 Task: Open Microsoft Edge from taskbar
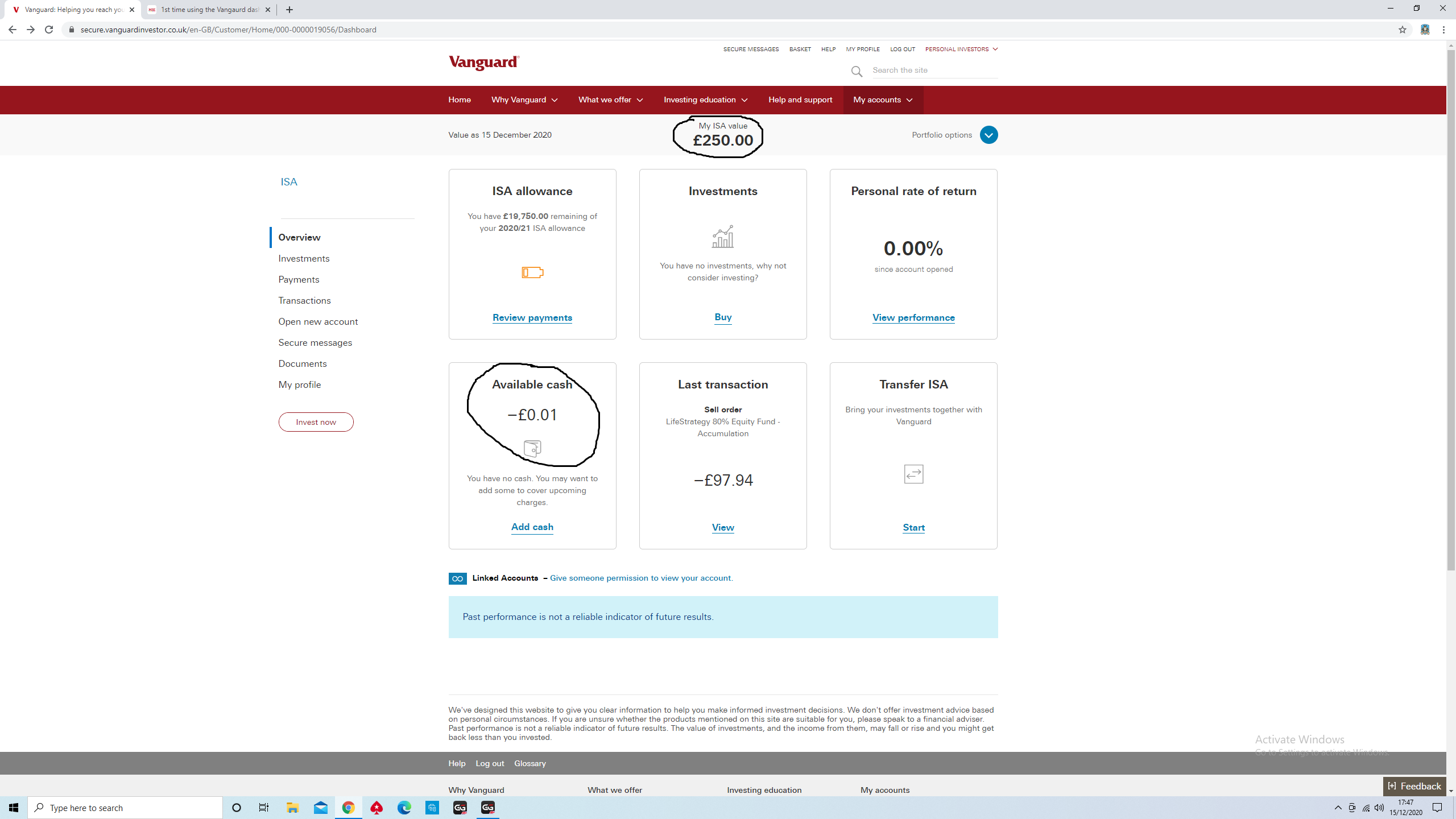404,808
